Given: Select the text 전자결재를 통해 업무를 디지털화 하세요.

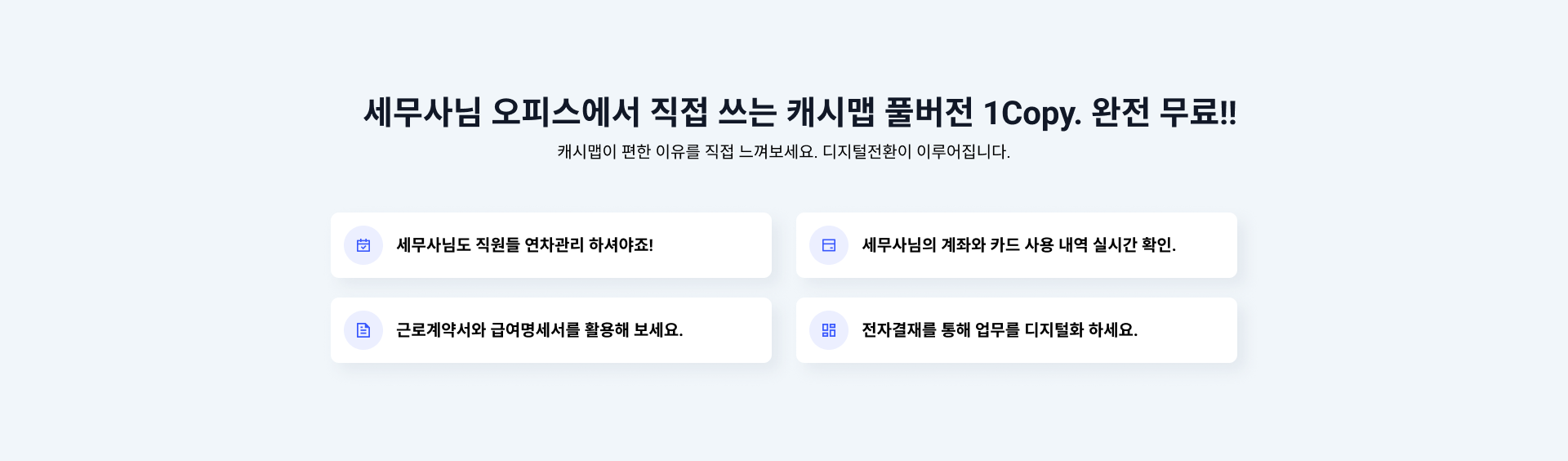Looking at the screenshot, I should coord(1000,330).
